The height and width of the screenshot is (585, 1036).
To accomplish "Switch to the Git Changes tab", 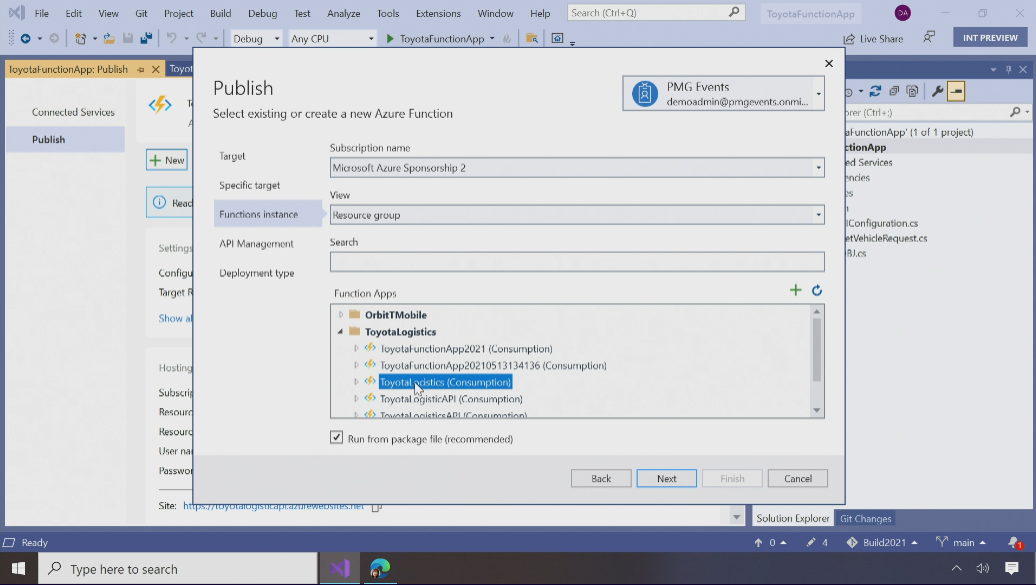I will coord(865,518).
